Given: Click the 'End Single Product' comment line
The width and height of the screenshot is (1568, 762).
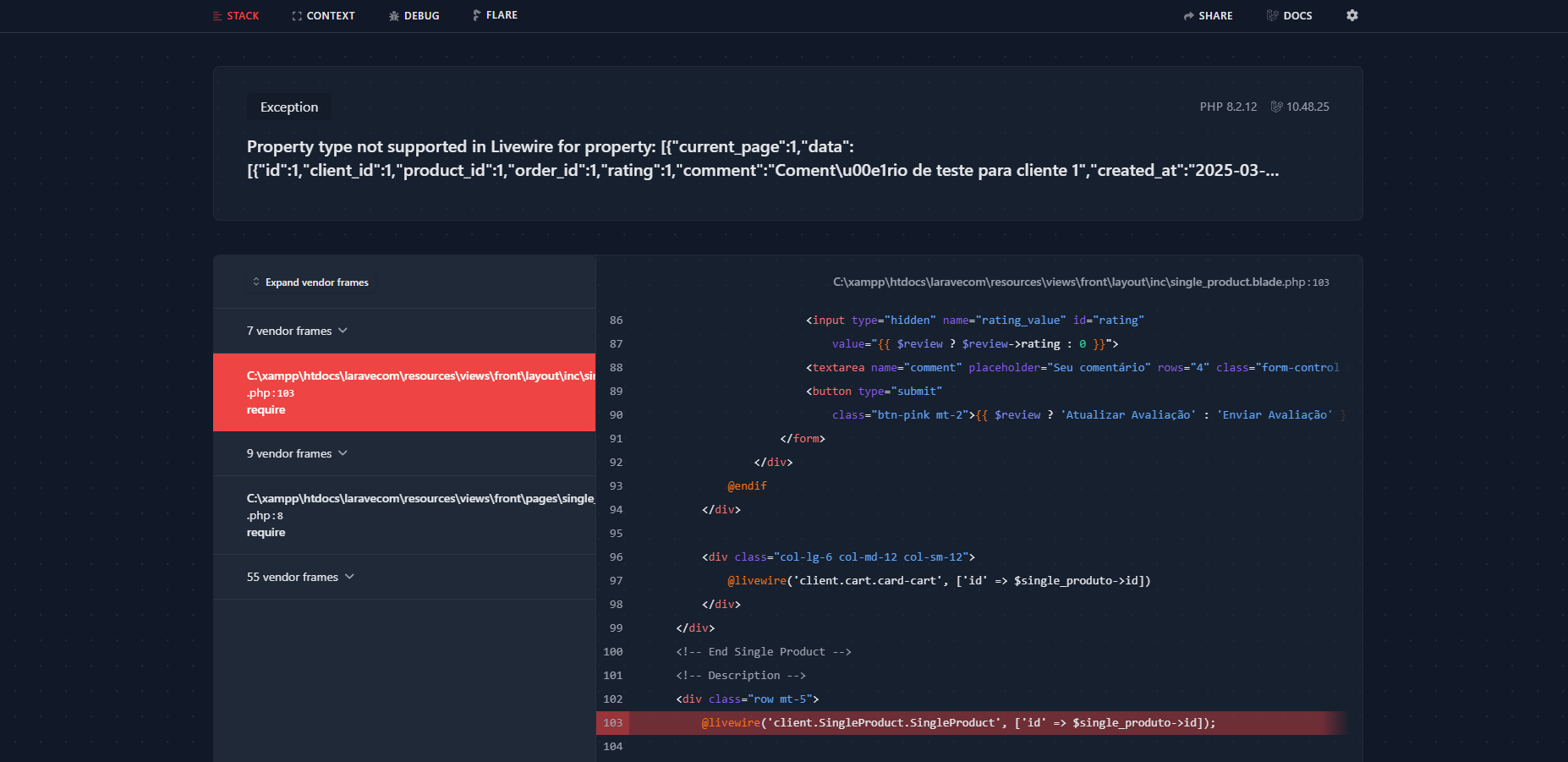Looking at the screenshot, I should point(764,652).
